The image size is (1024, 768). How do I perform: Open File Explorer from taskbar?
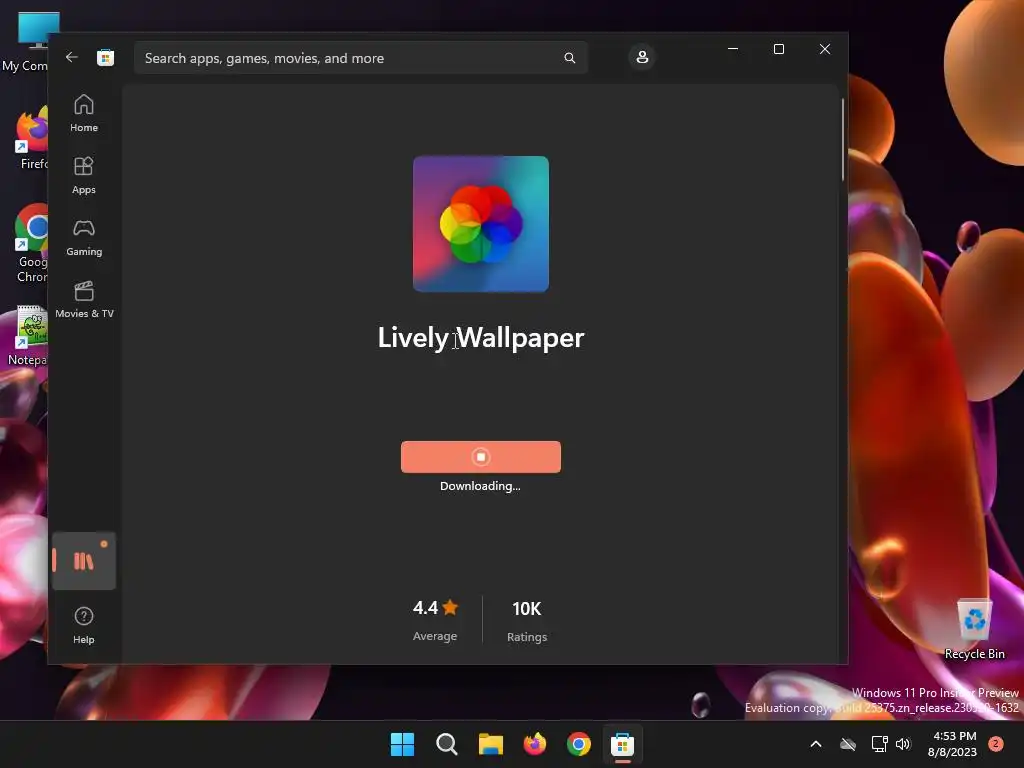(x=490, y=744)
